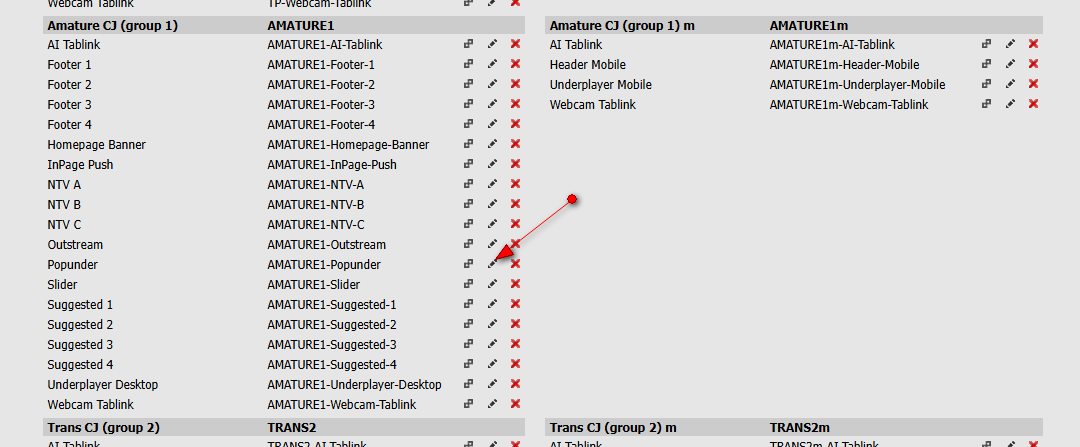Edit the AMATURE1-Suggested-4 zone
1080x447 pixels.
tap(492, 365)
